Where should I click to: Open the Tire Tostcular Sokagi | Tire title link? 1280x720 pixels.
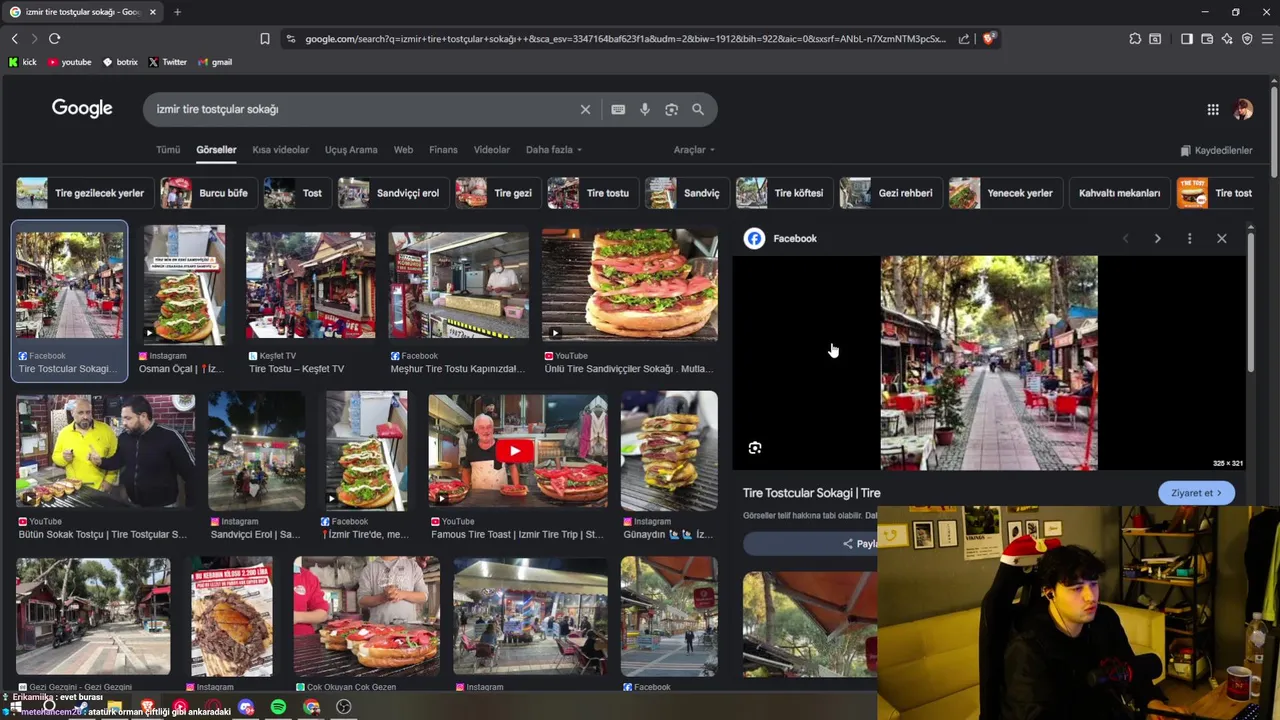(811, 493)
